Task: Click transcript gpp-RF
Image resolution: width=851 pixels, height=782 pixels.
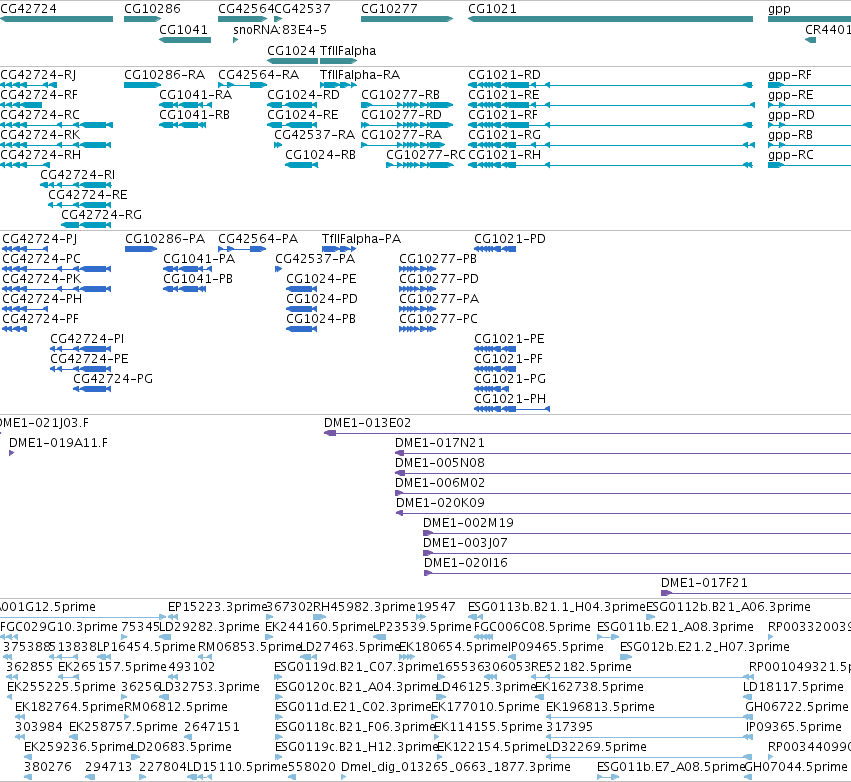Action: pos(809,85)
